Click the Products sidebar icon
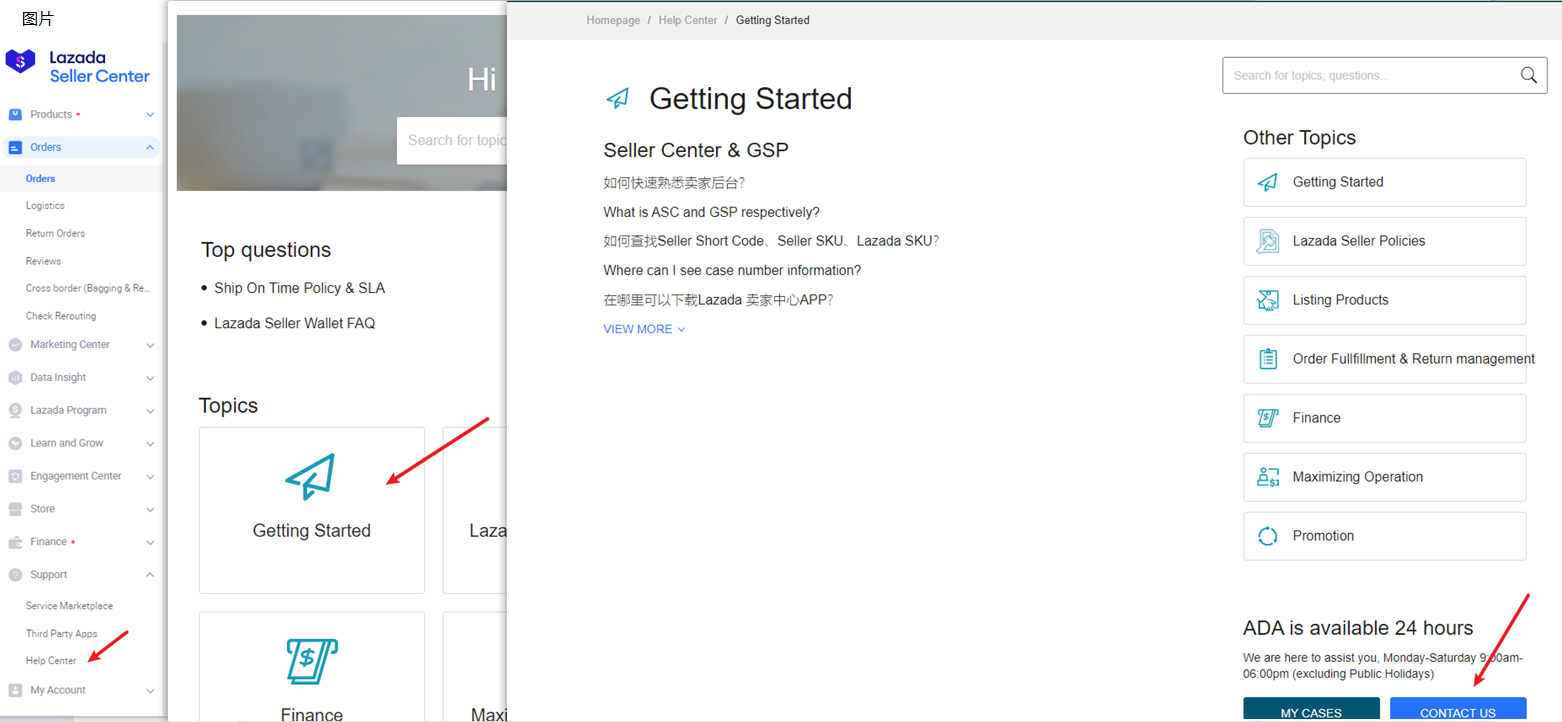This screenshot has width=1562, height=722. (15, 114)
